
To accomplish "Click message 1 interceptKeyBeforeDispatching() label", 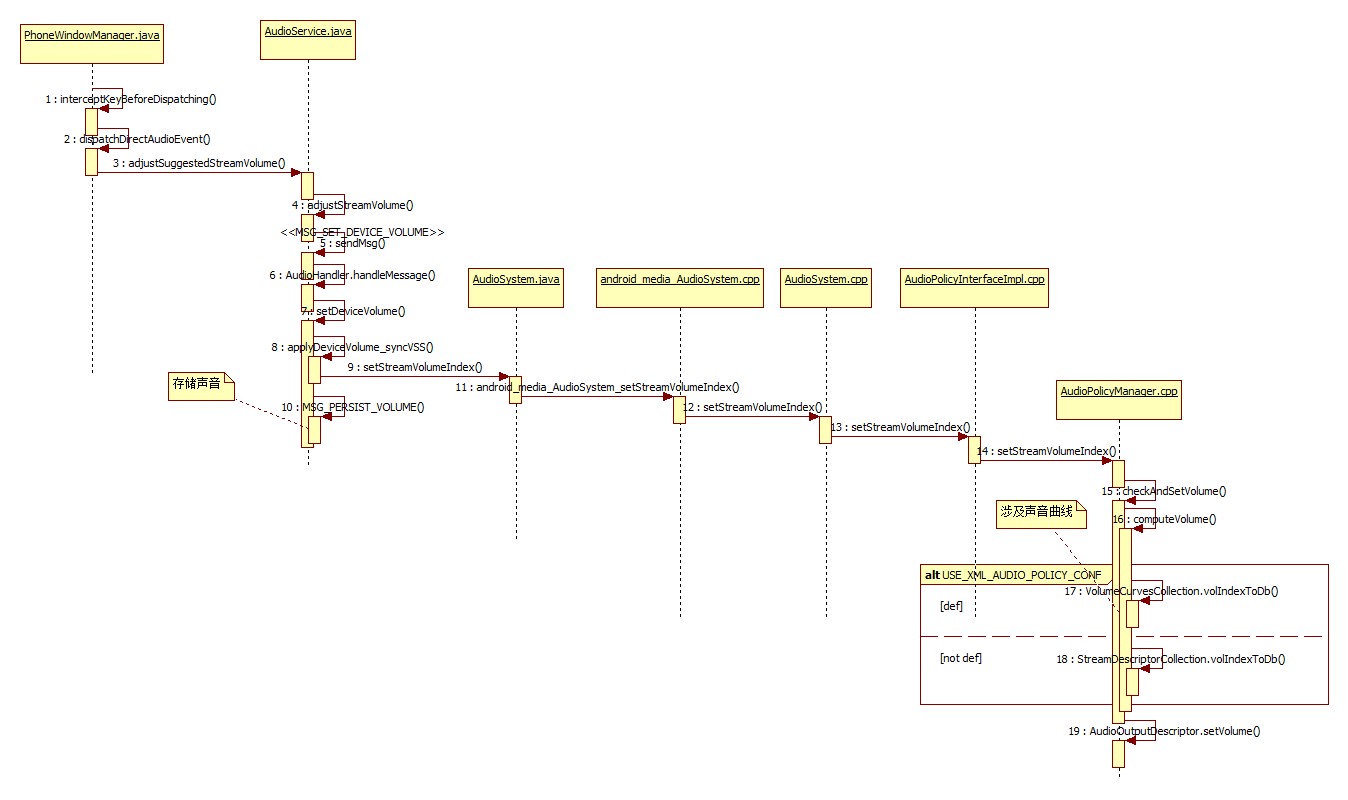I will point(131,99).
